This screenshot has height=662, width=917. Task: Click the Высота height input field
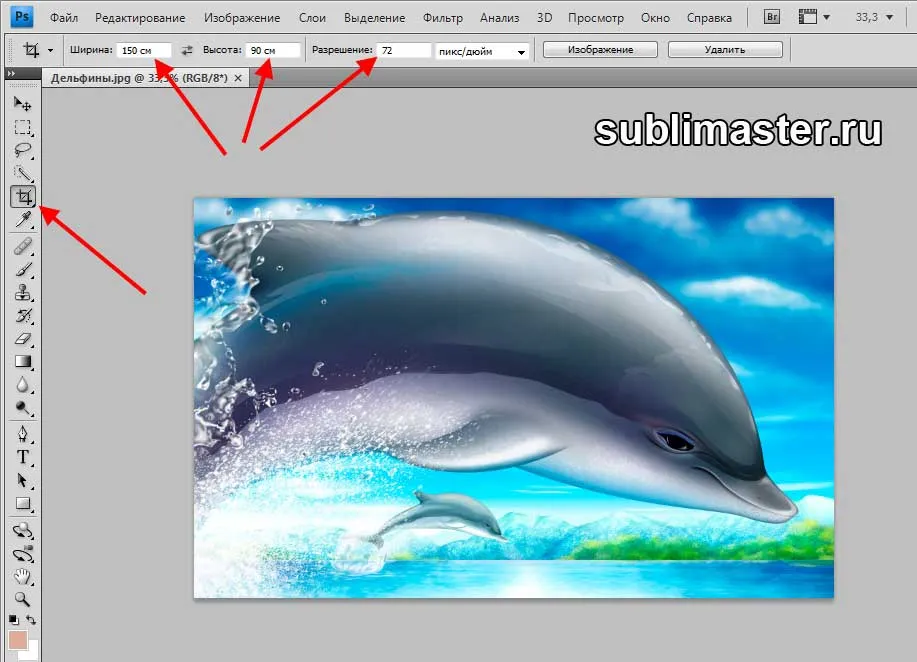[273, 50]
